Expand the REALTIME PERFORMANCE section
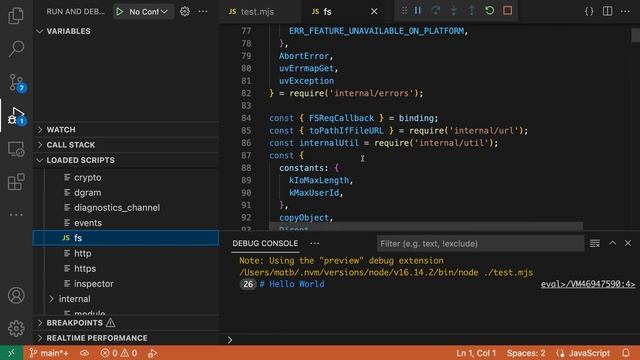Screen dimensions: 640x360 click(x=126, y=338)
